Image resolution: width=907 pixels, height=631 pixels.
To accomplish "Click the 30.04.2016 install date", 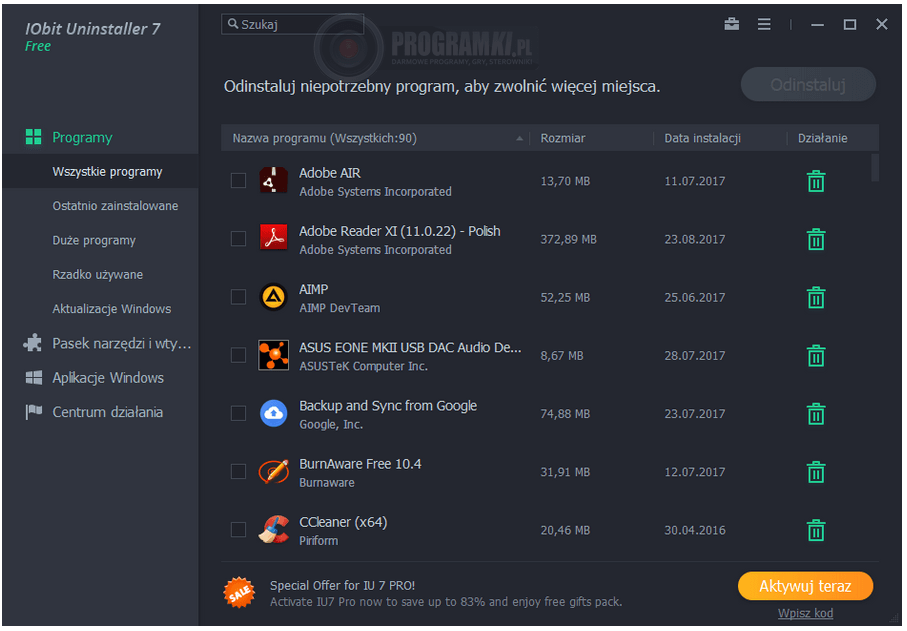I will [694, 530].
